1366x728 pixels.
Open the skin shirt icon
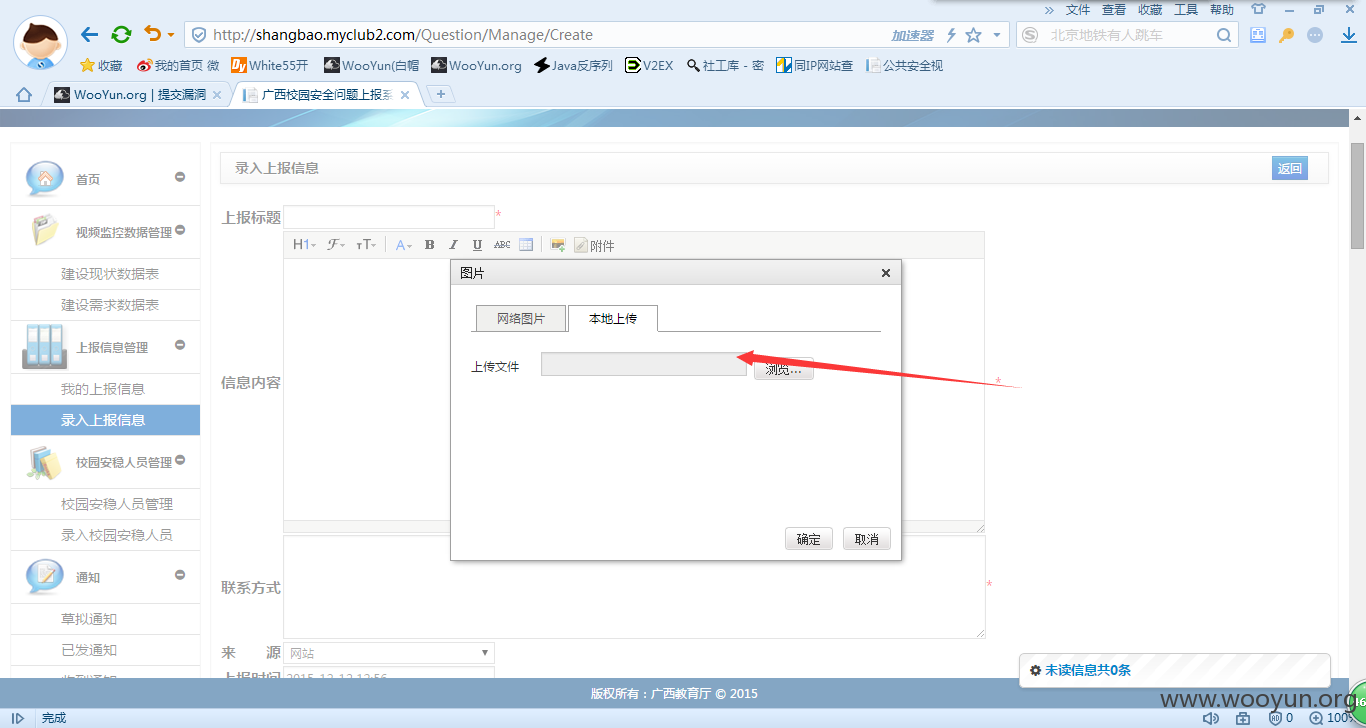click(1258, 9)
